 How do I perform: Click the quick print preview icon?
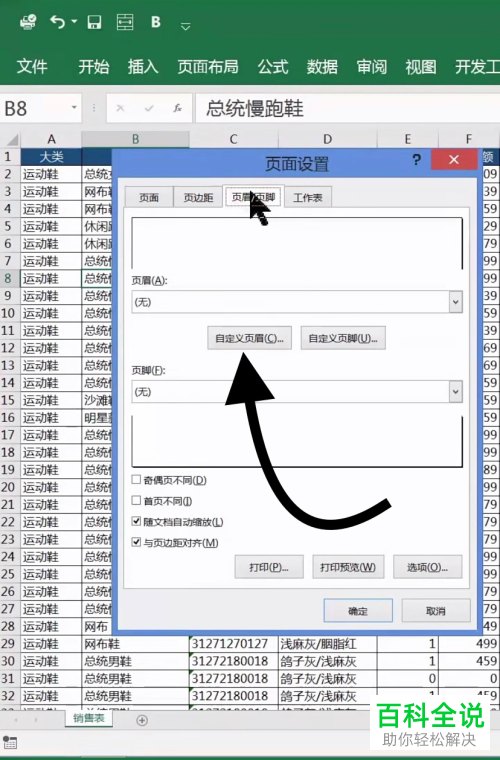point(28,22)
